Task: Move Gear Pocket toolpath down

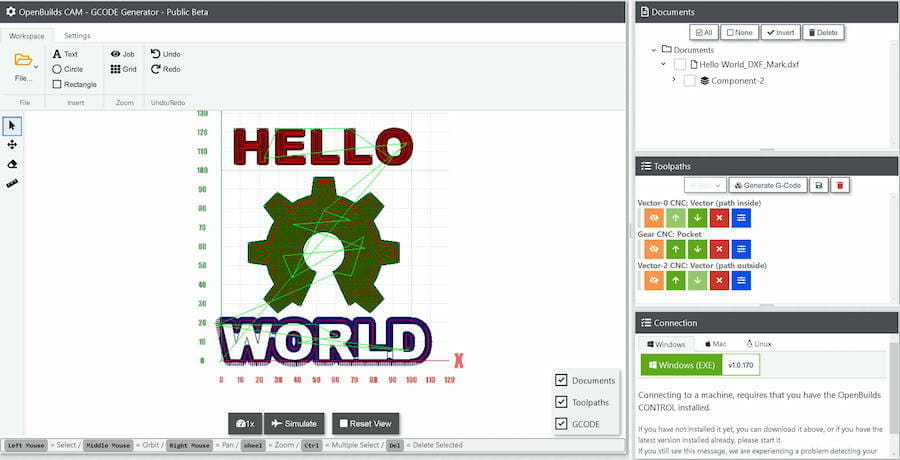Action: [697, 249]
